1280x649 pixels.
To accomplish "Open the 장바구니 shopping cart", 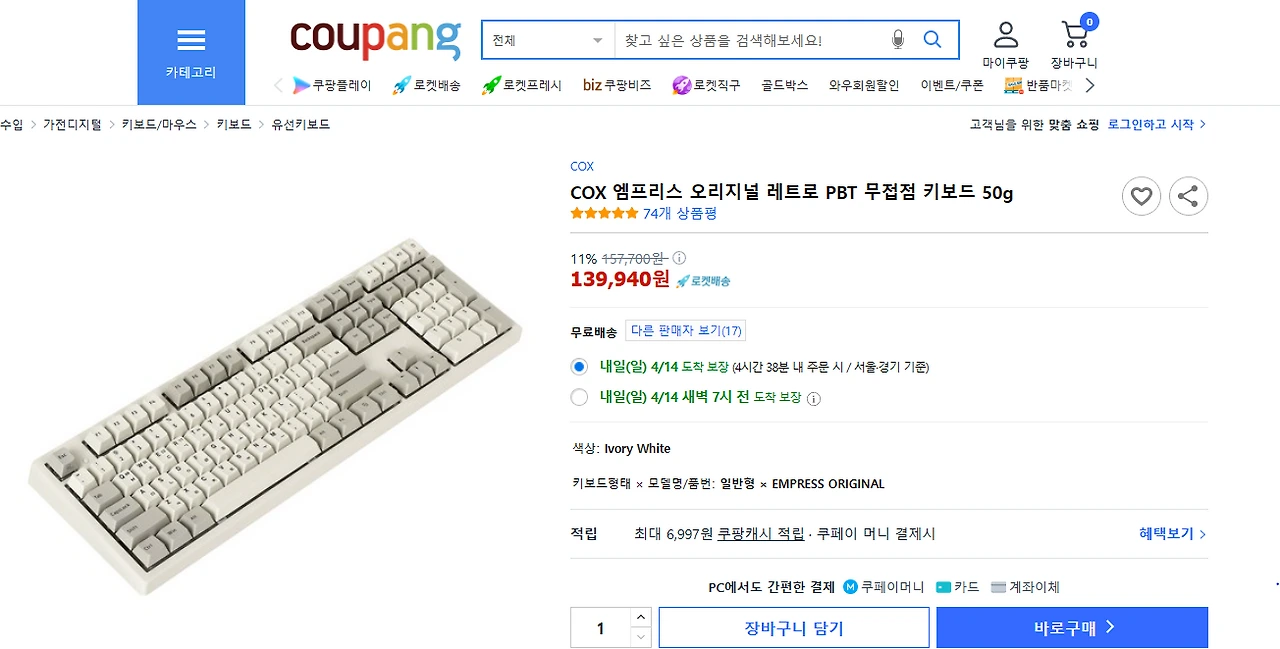I will [1074, 35].
